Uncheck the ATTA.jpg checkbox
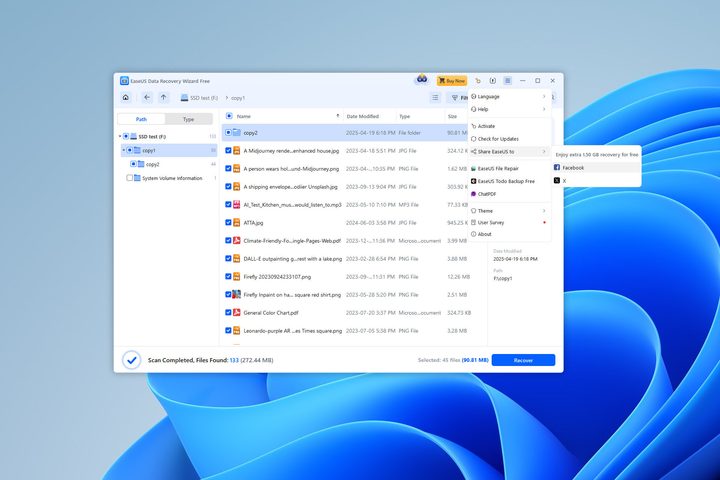 (x=228, y=222)
